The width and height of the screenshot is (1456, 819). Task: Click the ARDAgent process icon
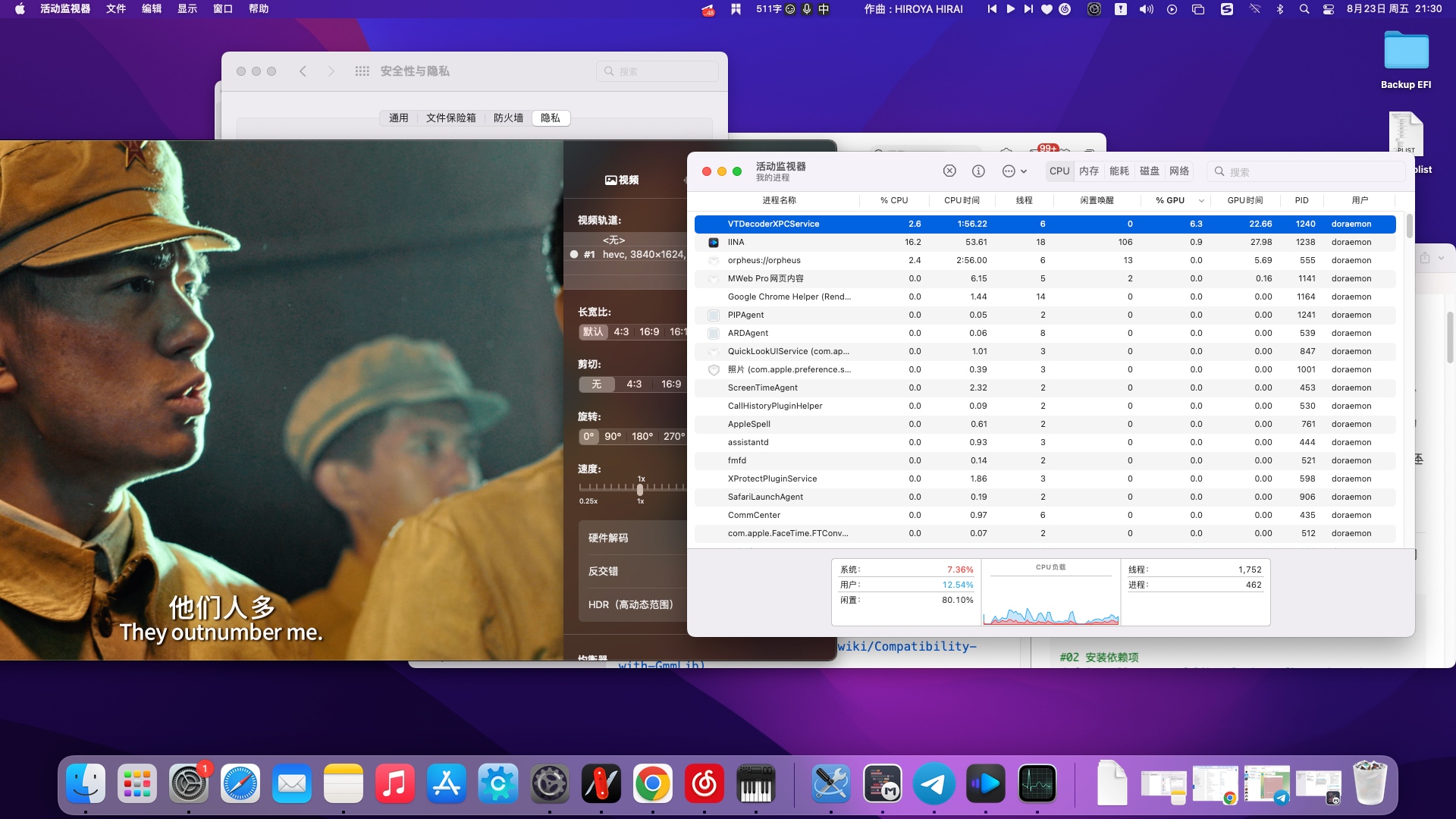[714, 334]
